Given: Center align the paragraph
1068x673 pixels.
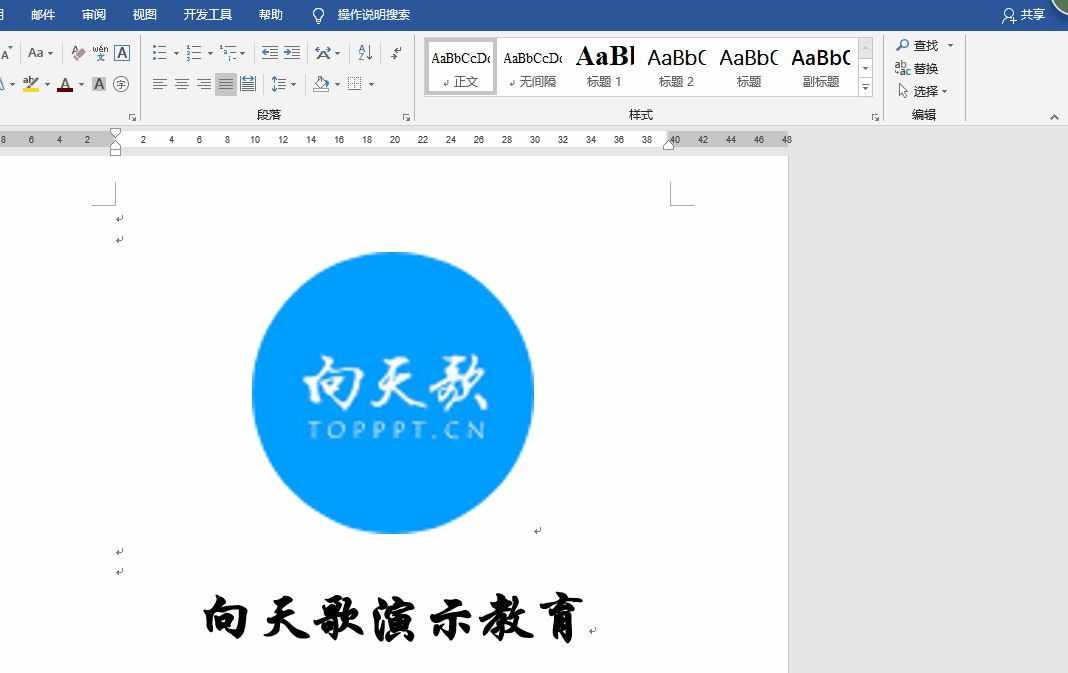Looking at the screenshot, I should [182, 84].
